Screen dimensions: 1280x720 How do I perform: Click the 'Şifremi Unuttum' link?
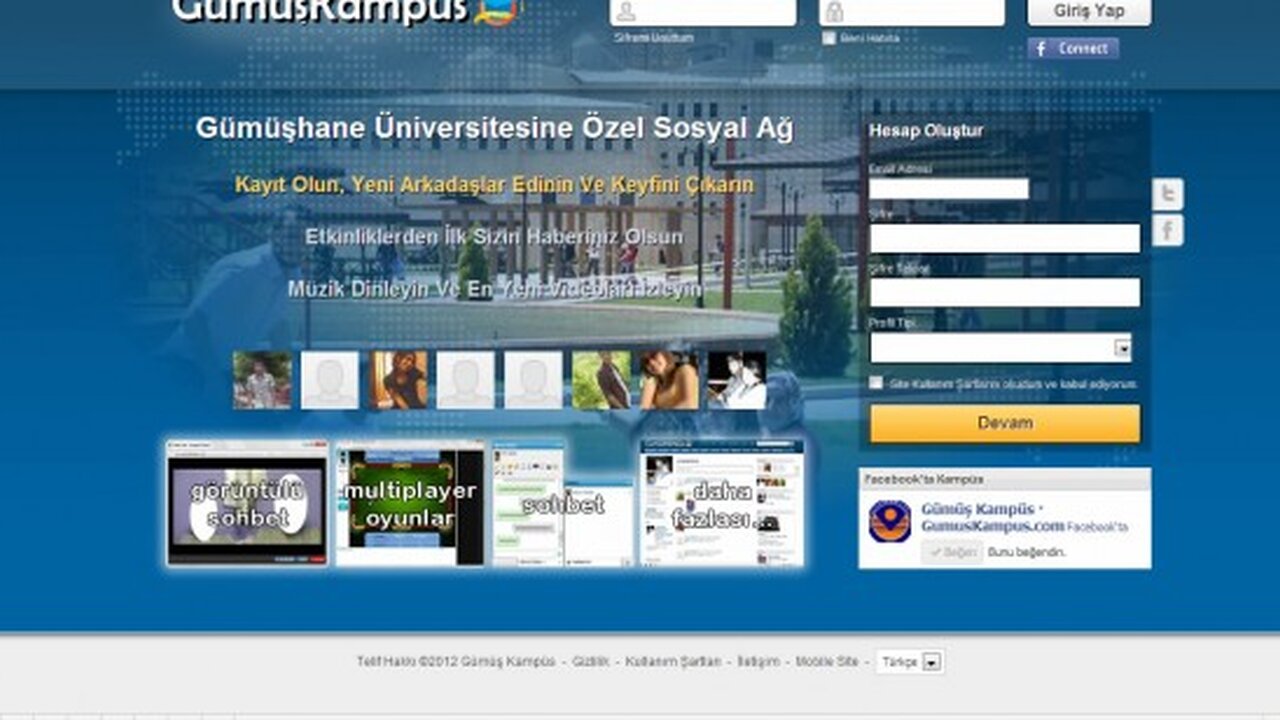pos(653,38)
